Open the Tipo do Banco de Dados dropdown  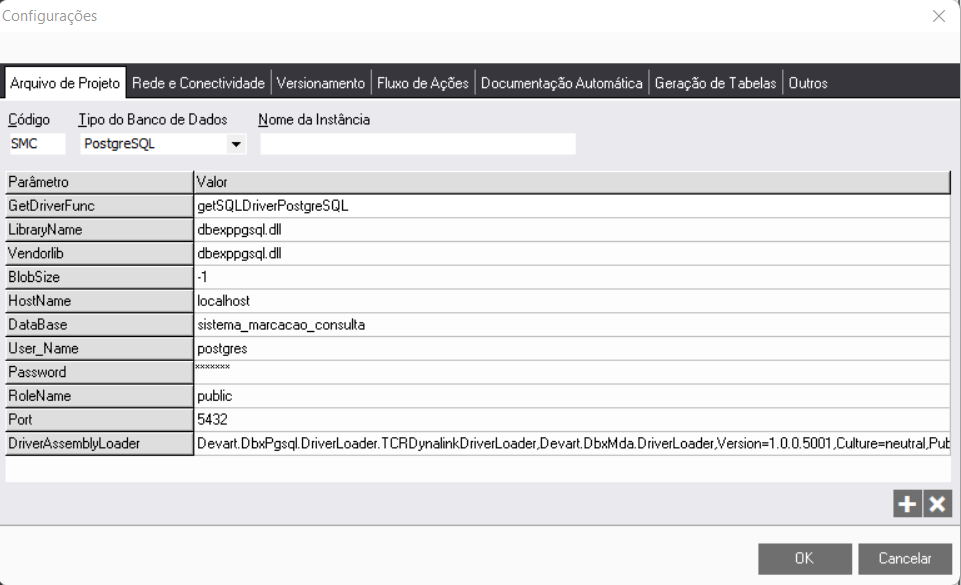[x=237, y=144]
